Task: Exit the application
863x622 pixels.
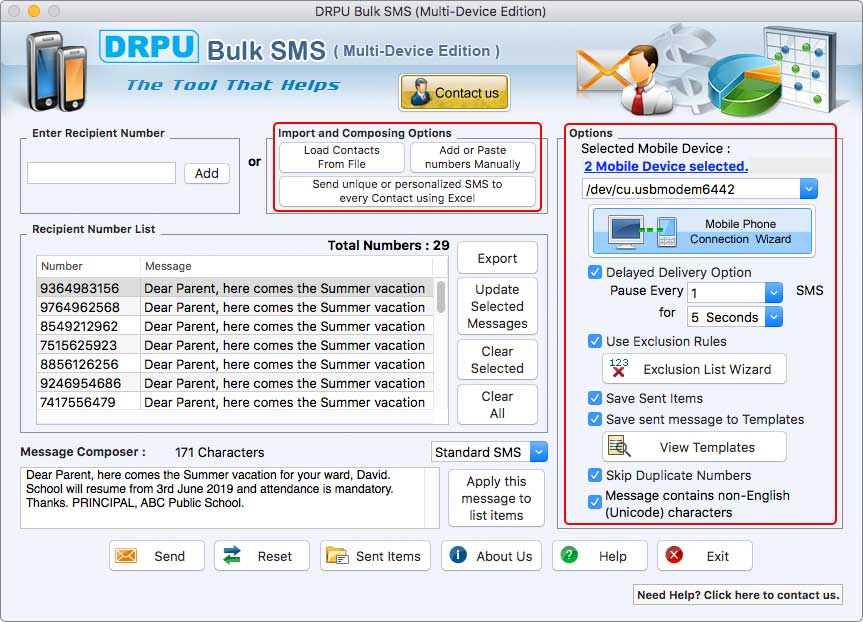Action: [x=704, y=555]
